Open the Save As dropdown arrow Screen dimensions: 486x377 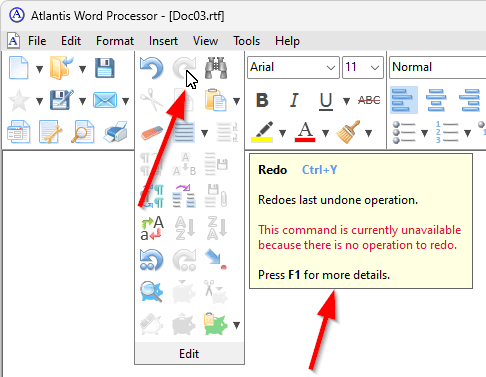82,101
